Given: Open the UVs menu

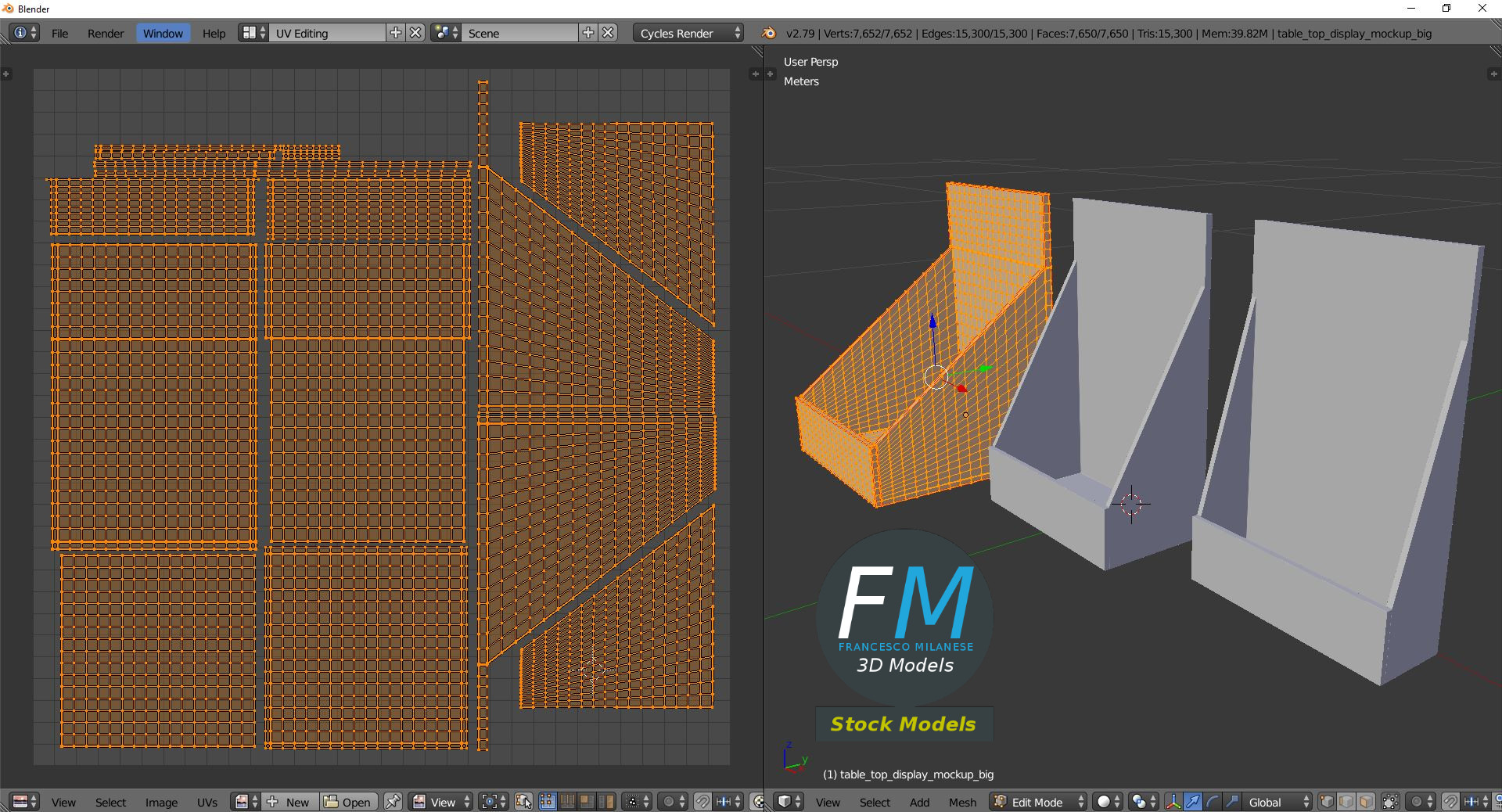Looking at the screenshot, I should [207, 802].
